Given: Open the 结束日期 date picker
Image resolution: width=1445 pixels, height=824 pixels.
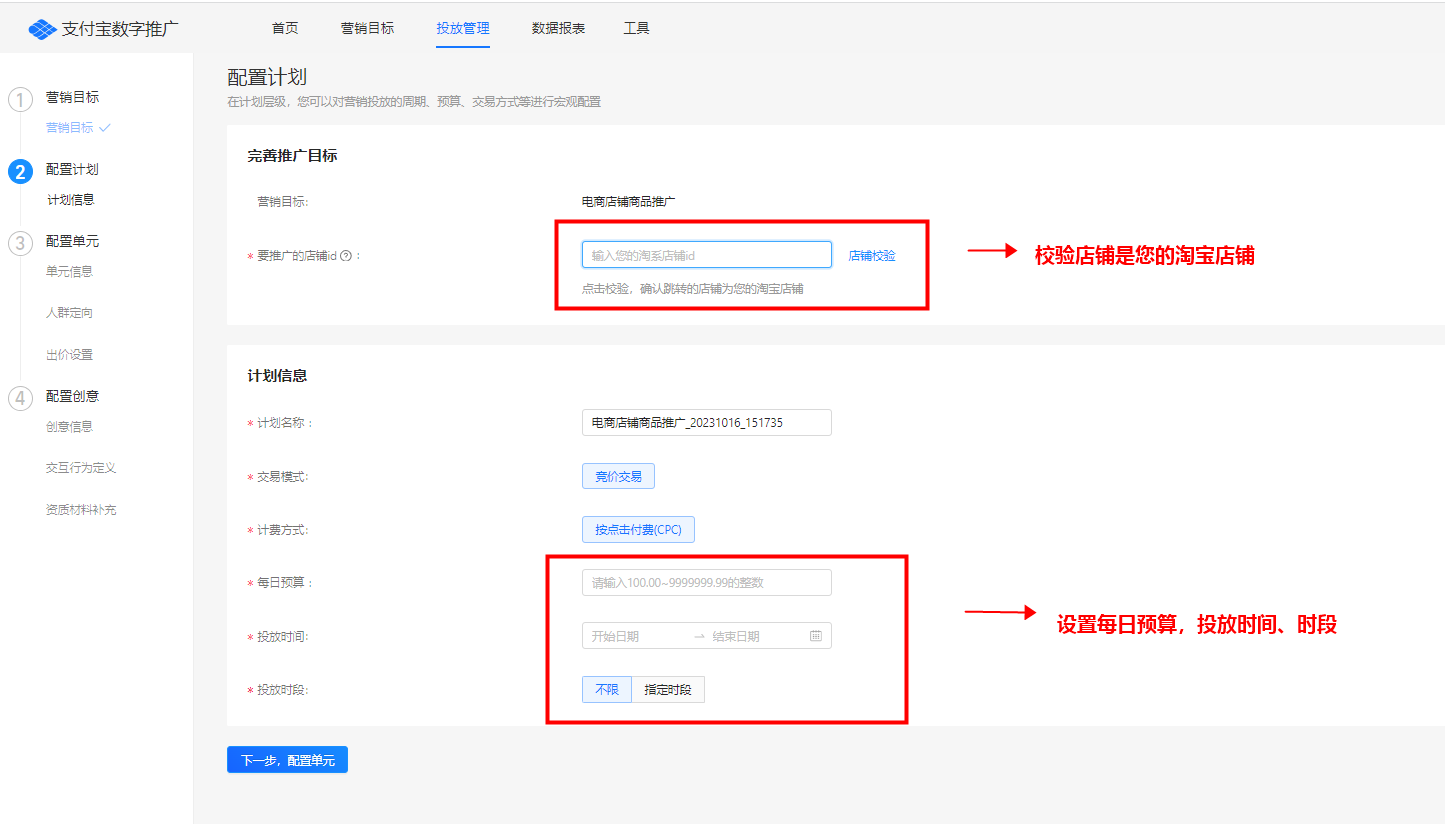Looking at the screenshot, I should [750, 636].
